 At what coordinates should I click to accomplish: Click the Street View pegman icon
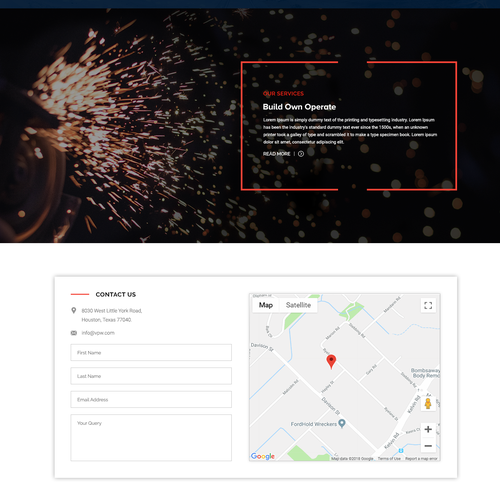pos(428,403)
